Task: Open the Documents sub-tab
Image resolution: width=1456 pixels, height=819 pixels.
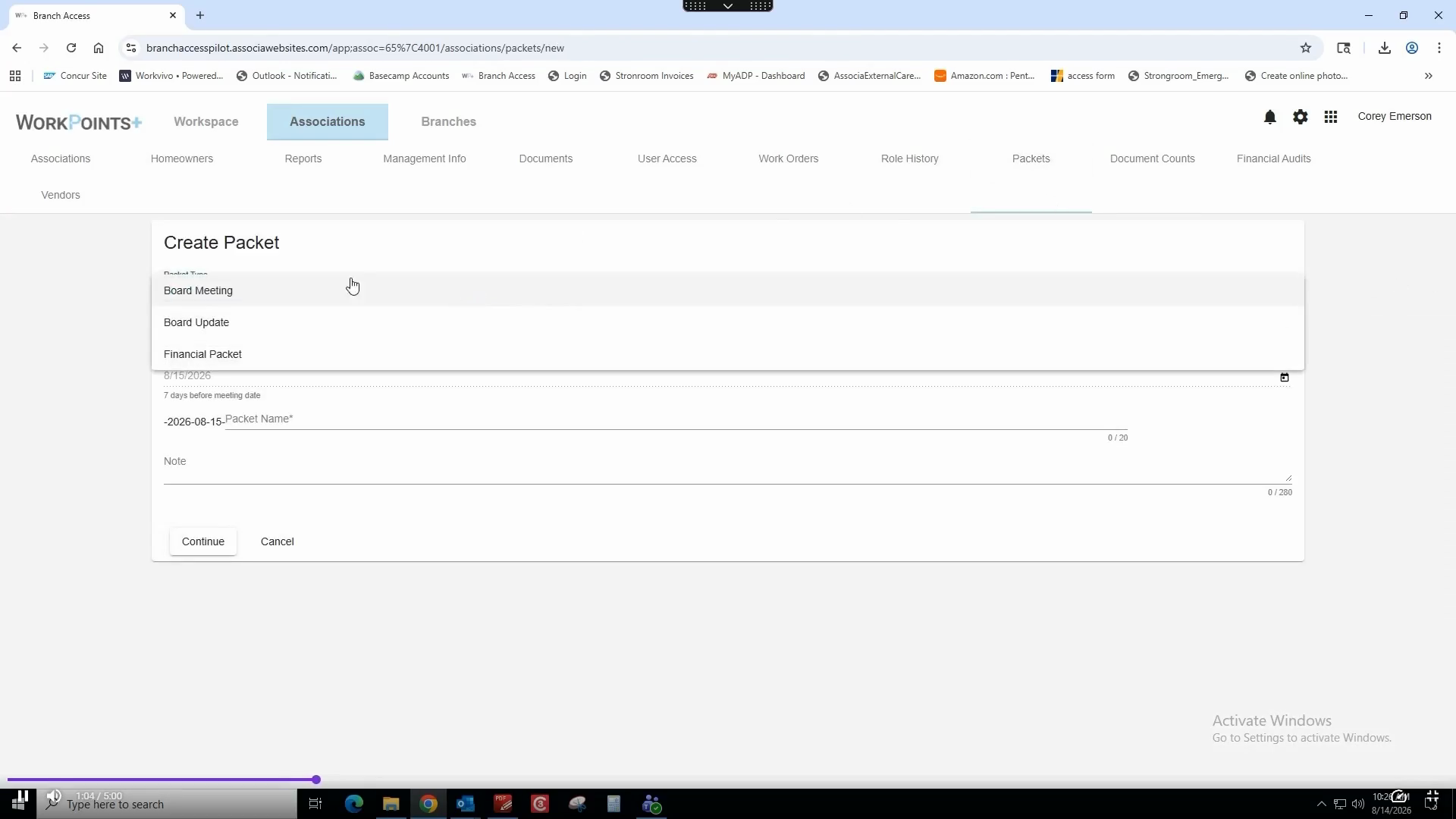Action: click(546, 158)
